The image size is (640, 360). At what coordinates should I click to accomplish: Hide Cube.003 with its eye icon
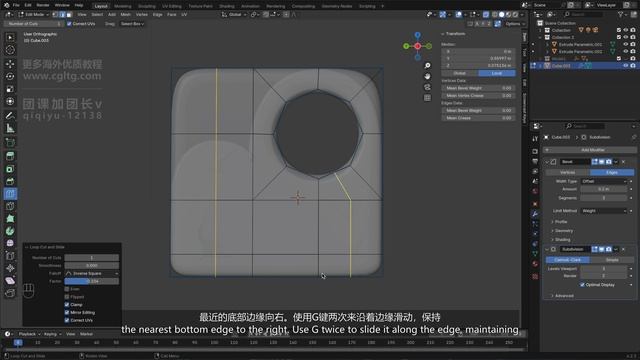click(626, 66)
